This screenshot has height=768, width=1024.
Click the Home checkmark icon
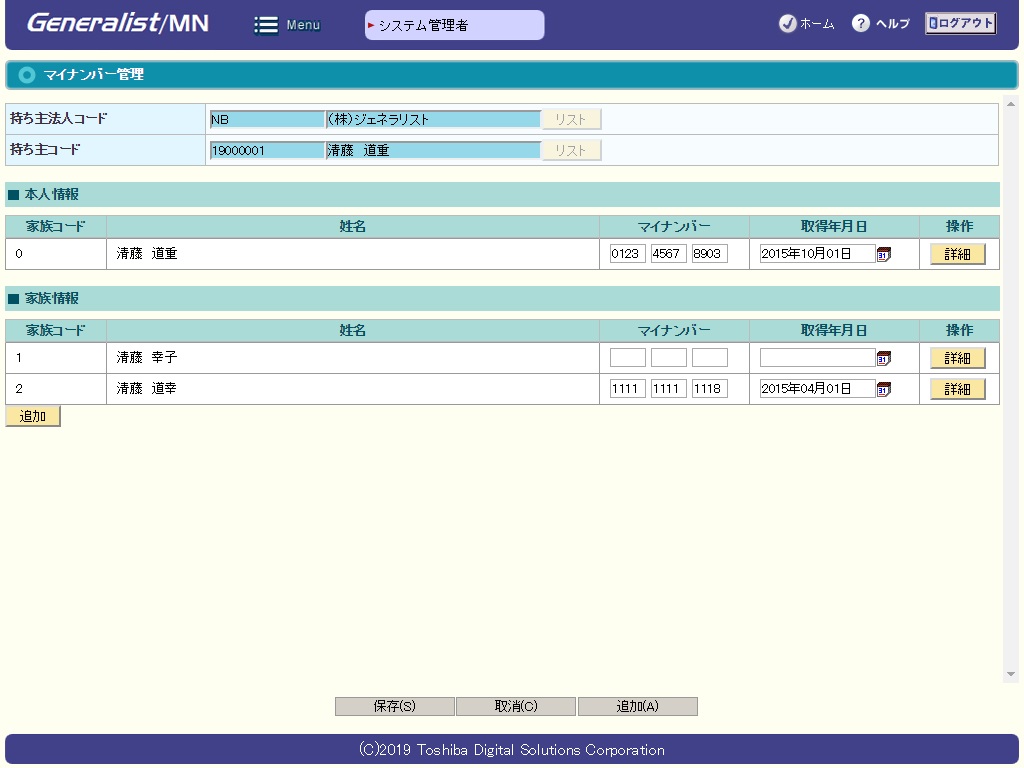(787, 24)
